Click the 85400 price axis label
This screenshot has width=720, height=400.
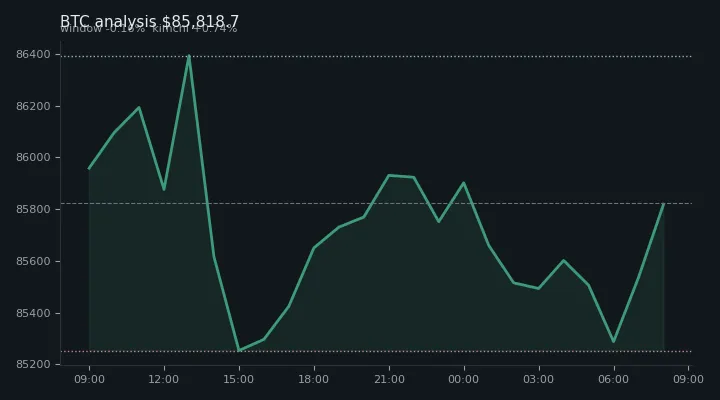click(x=33, y=313)
